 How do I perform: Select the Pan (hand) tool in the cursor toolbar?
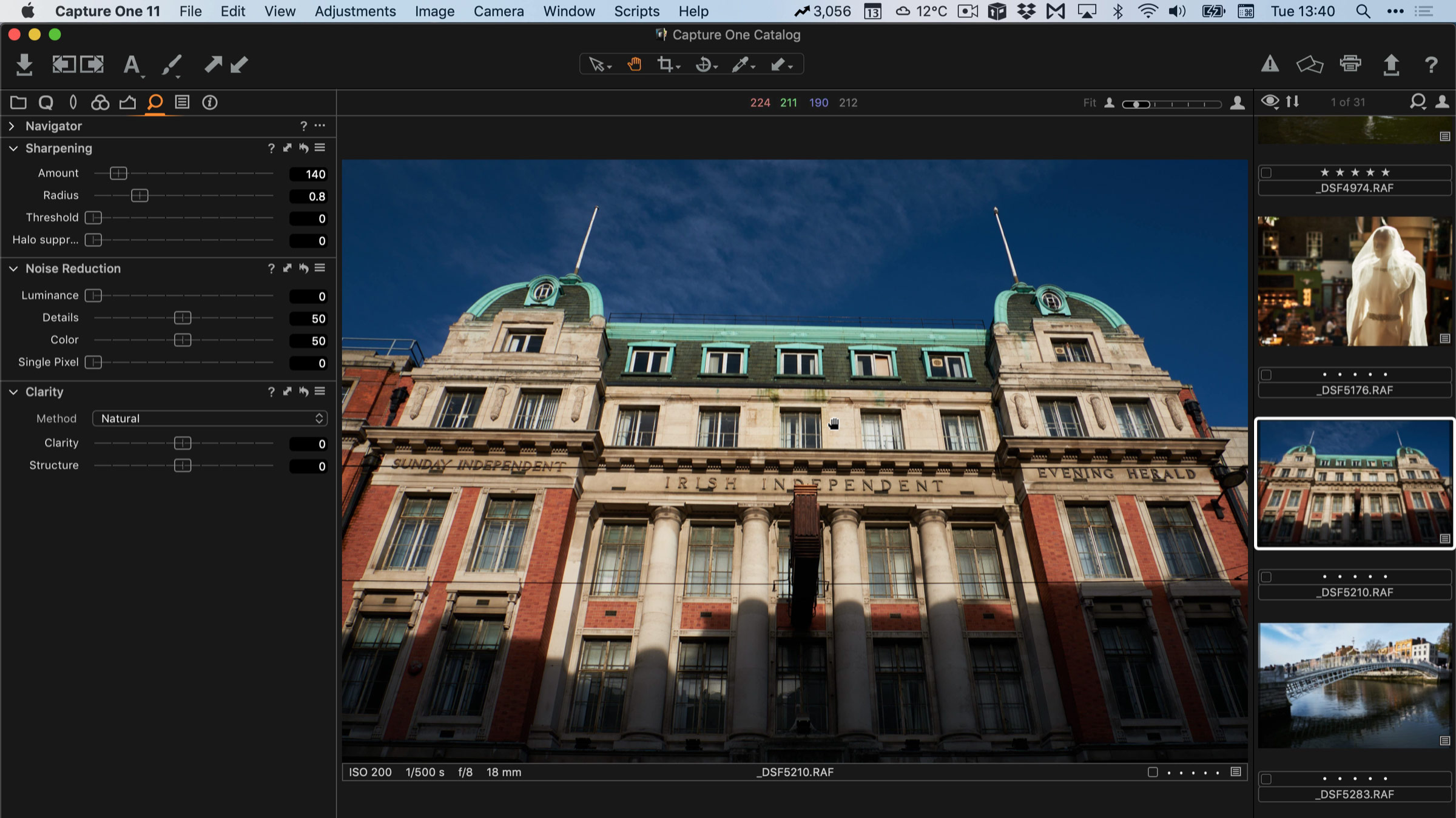point(635,64)
